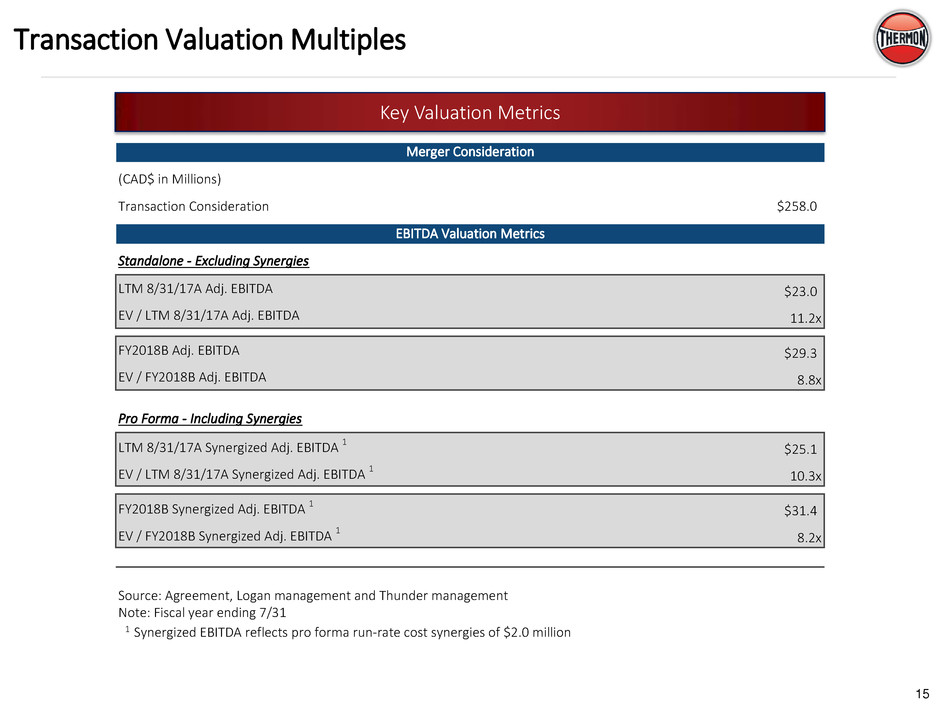
Task: Select the 10.3x multiple value
Action: (x=804, y=475)
